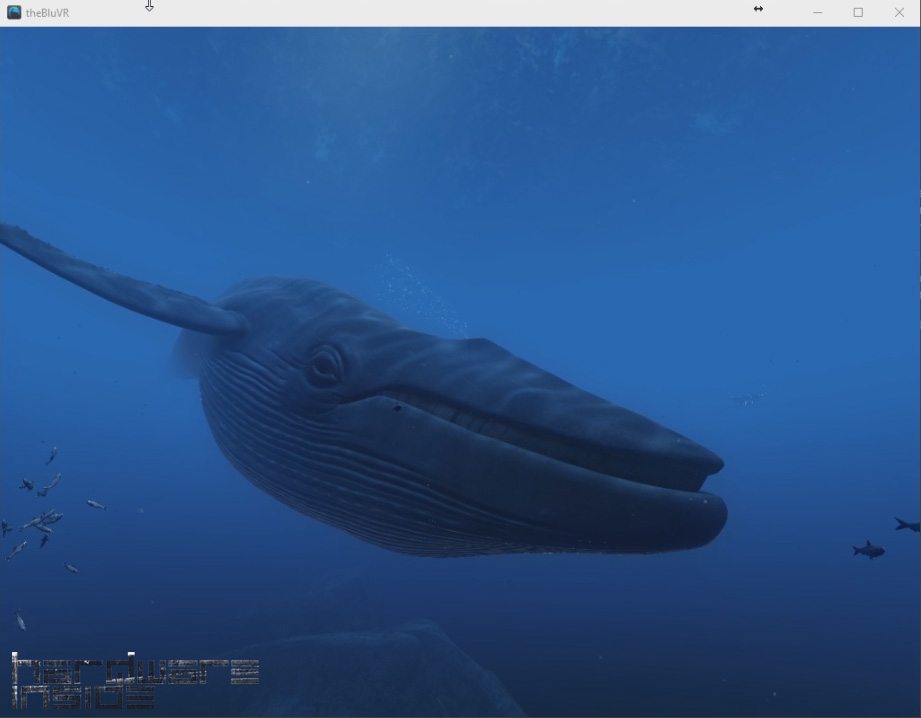Click the theBluVR window title text
The height and width of the screenshot is (718, 921).
coord(48,13)
